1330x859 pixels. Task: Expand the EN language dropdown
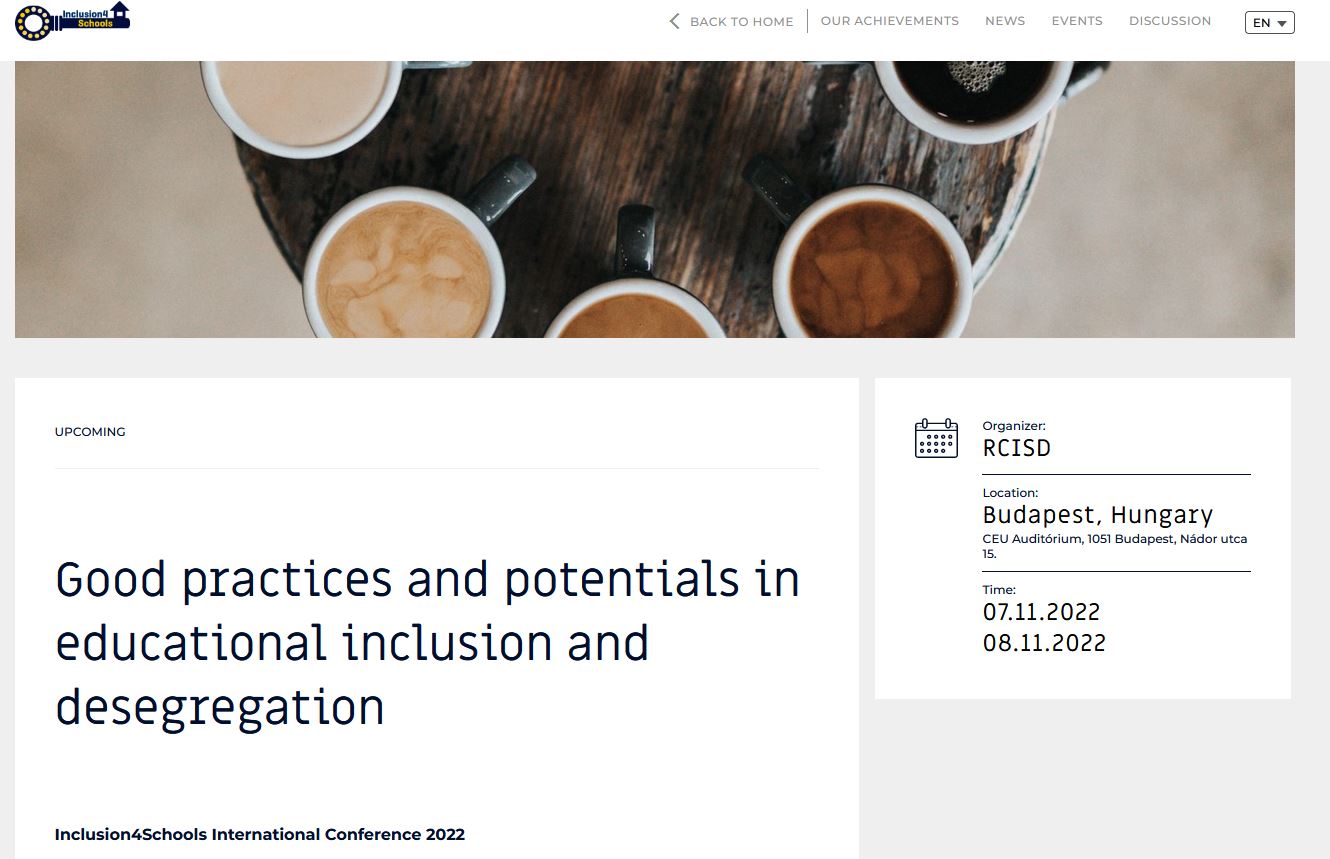(x=1270, y=22)
